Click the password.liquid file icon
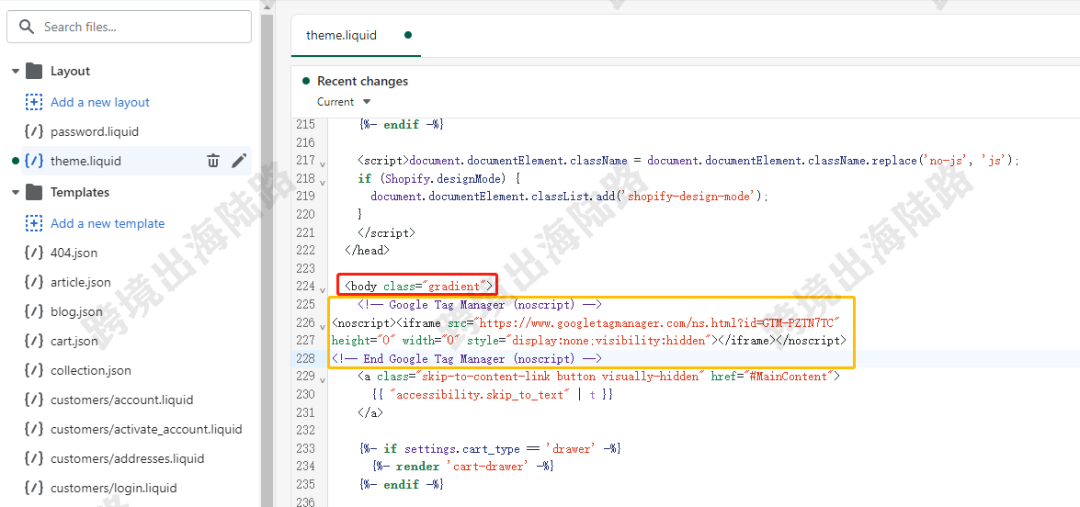This screenshot has width=1080, height=507. tap(34, 132)
